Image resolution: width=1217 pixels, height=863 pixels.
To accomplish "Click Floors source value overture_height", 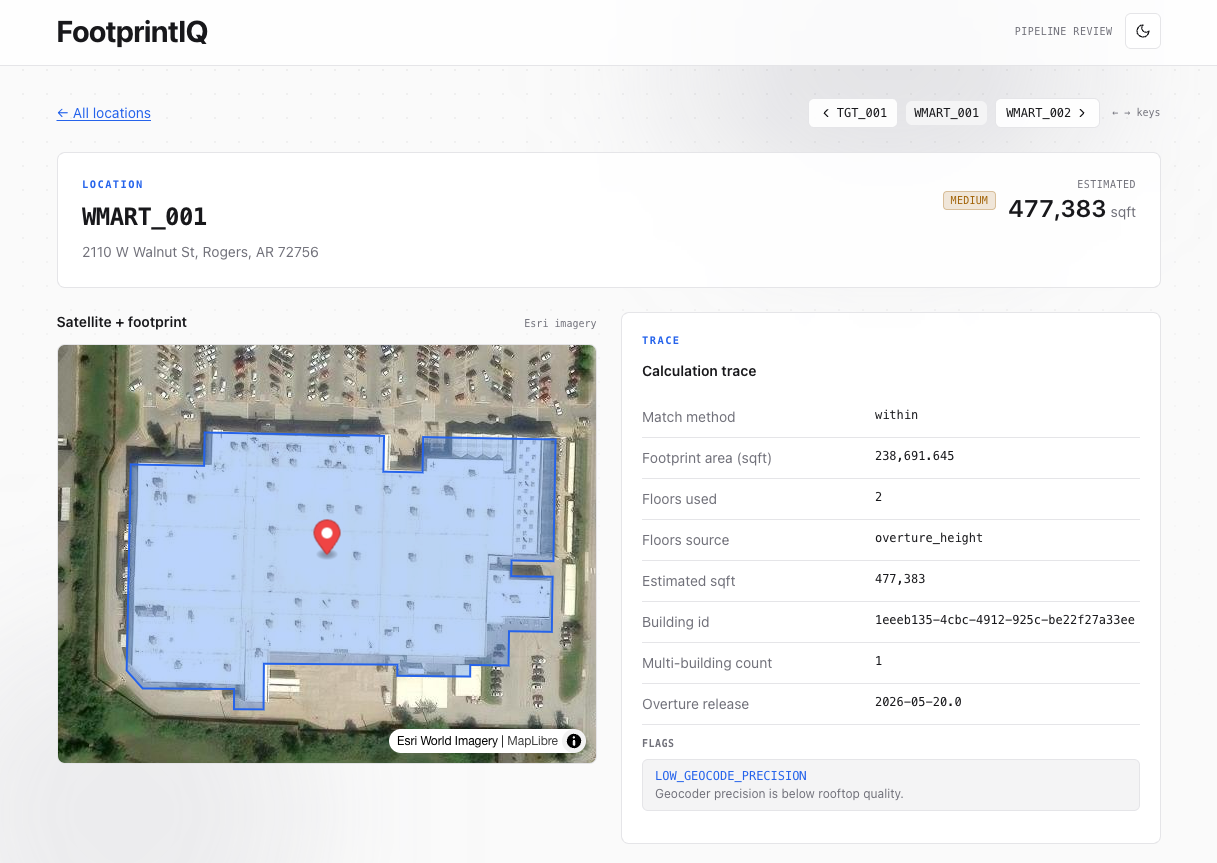I will click(929, 538).
